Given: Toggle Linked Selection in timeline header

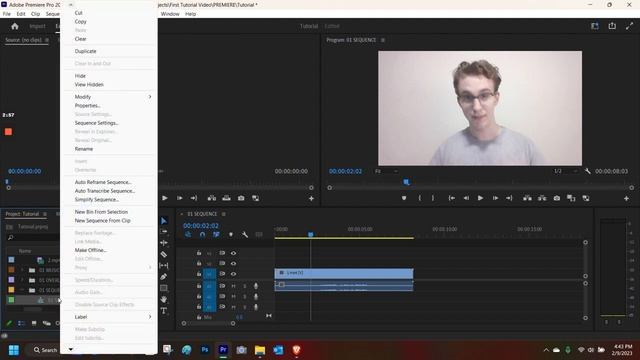Looking at the screenshot, I should coord(216,234).
